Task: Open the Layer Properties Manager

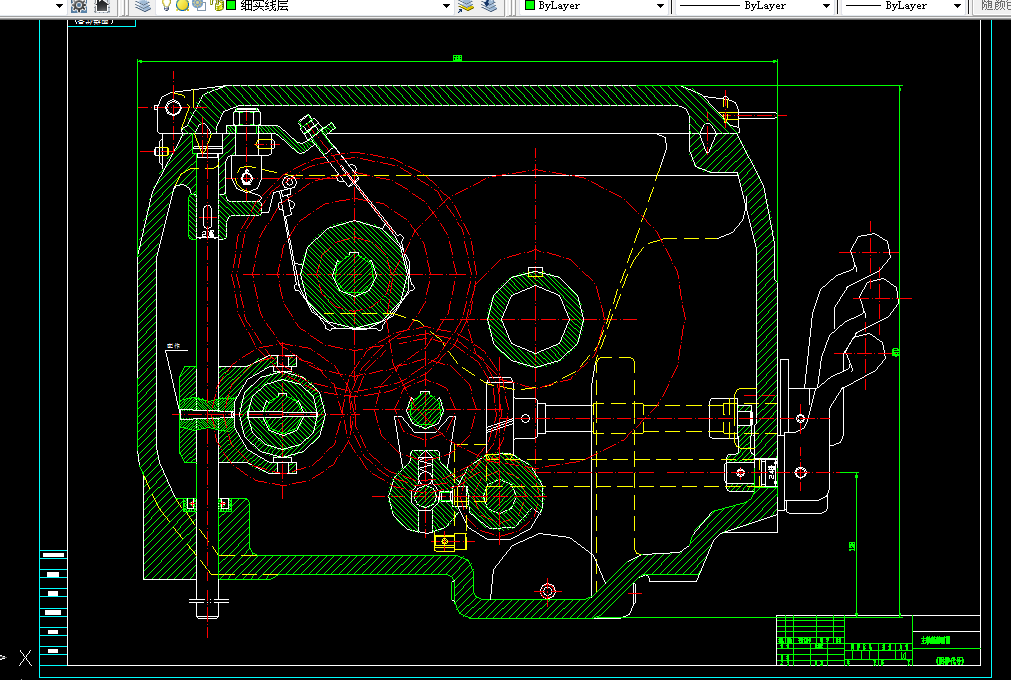Action: [143, 6]
